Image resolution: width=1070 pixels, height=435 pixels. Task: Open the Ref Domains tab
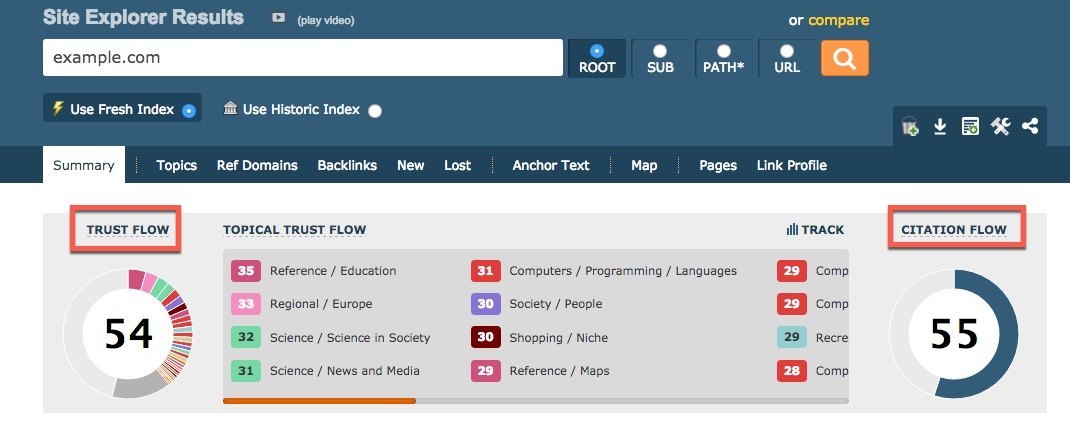[x=257, y=165]
